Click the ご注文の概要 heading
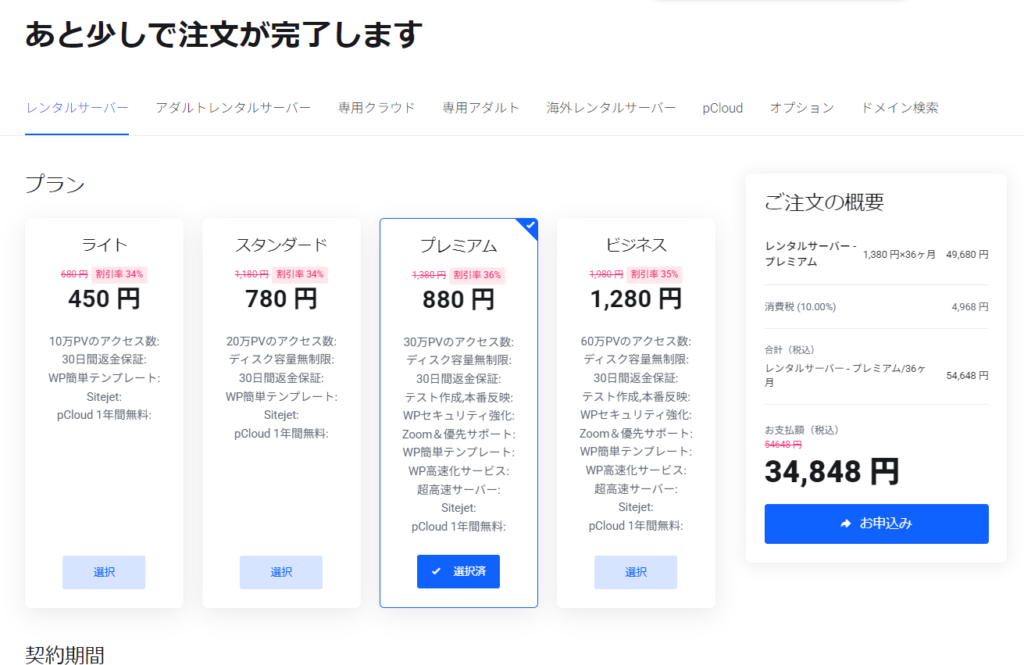Viewport: 1024px width, 665px height. (824, 202)
